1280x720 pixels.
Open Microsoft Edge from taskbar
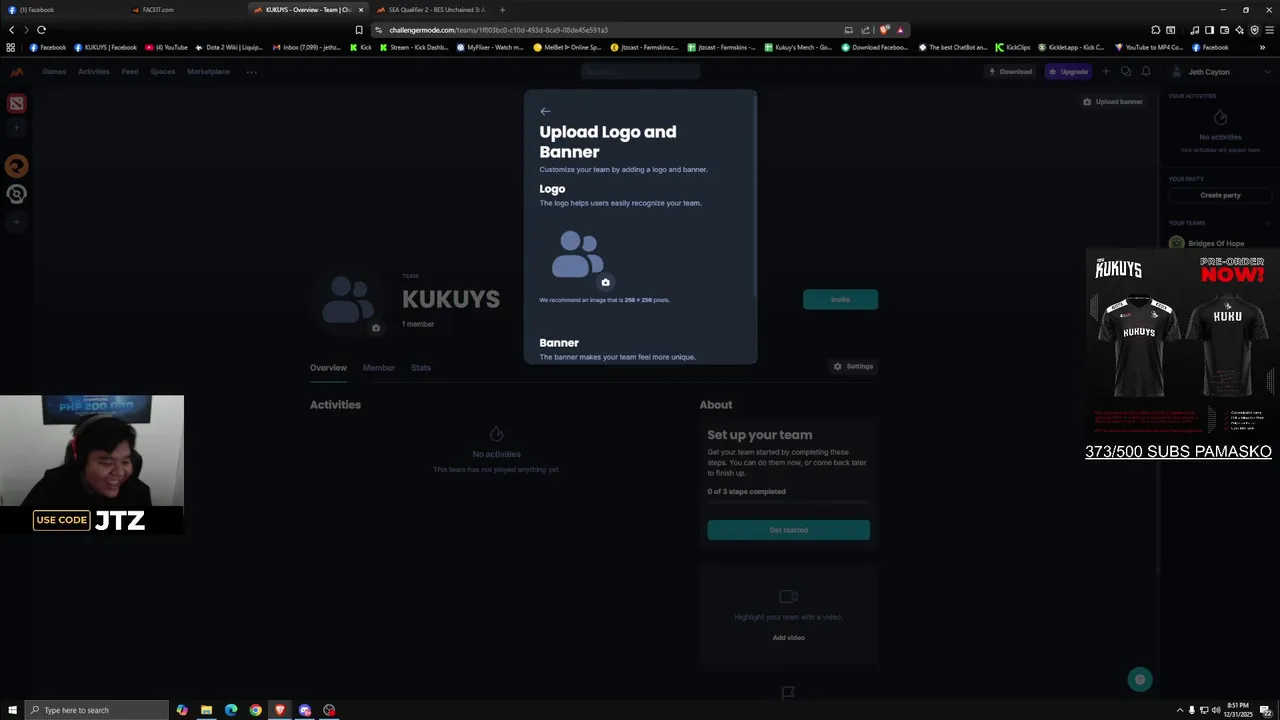click(x=231, y=710)
